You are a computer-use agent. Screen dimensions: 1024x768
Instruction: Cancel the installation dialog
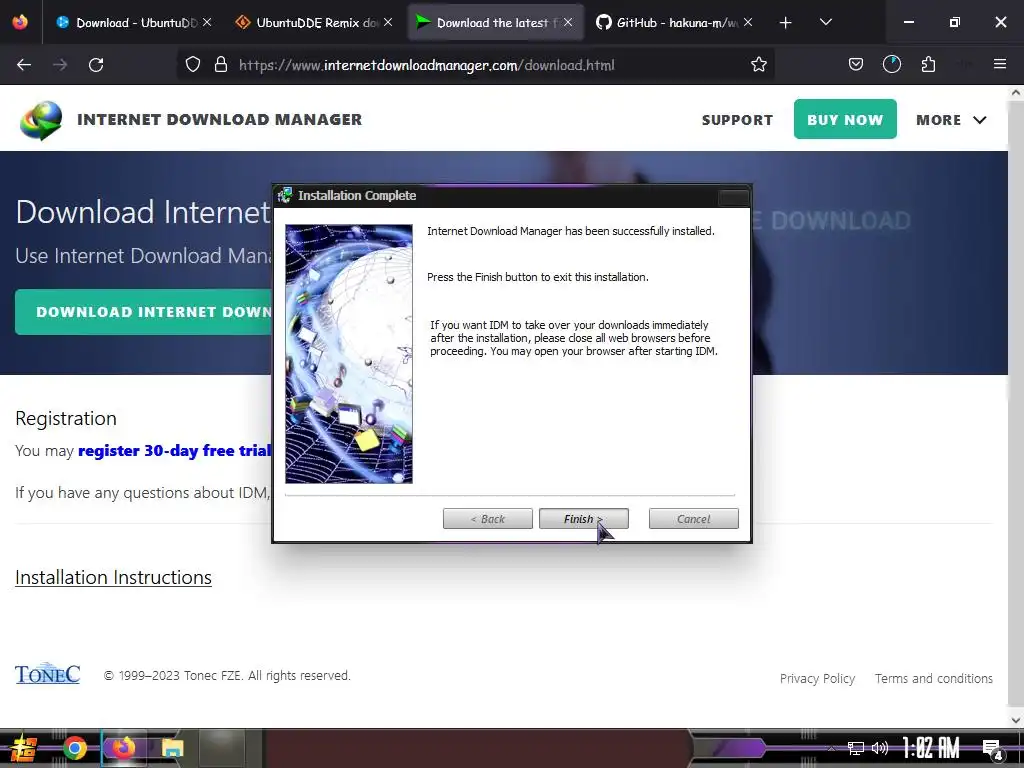point(694,519)
